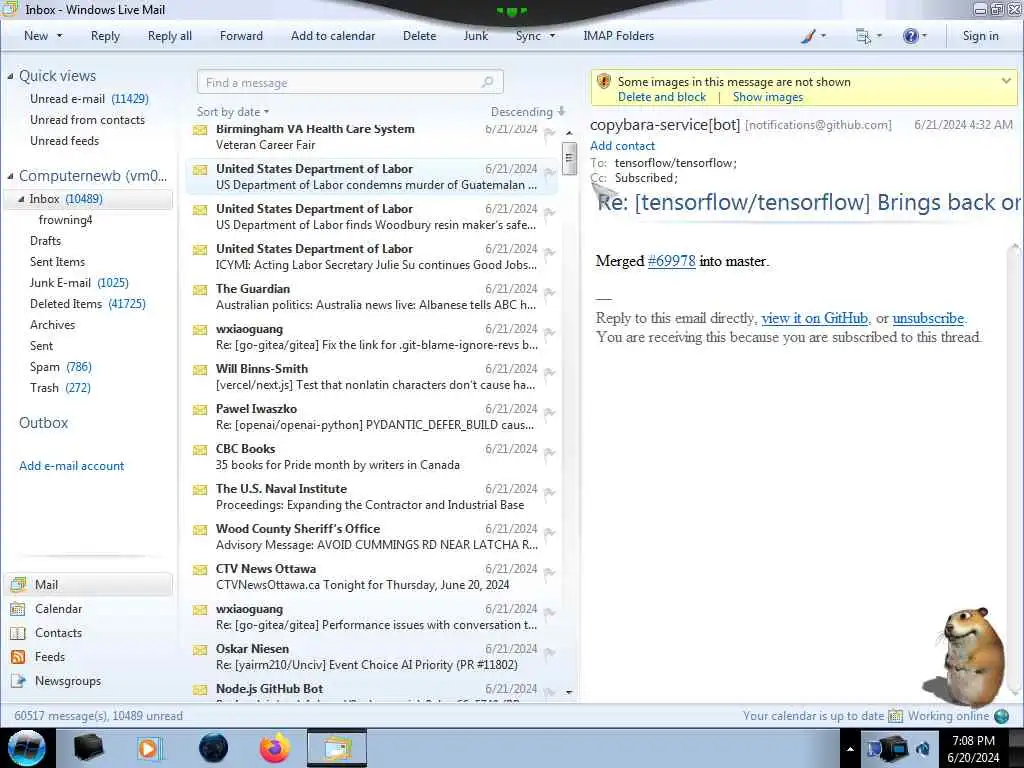Mark message as Junk
The height and width of the screenshot is (768, 1024).
475,36
